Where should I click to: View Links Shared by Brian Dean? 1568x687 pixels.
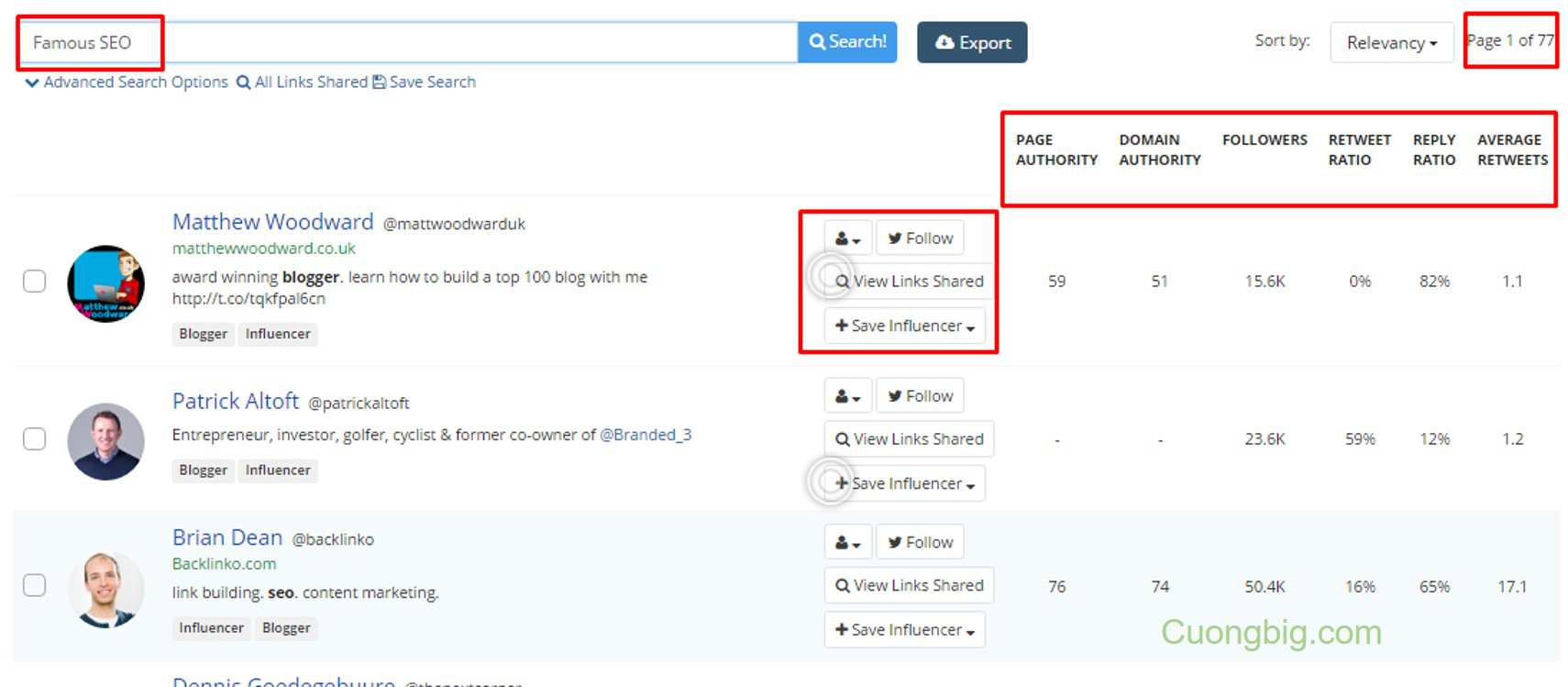tap(909, 585)
